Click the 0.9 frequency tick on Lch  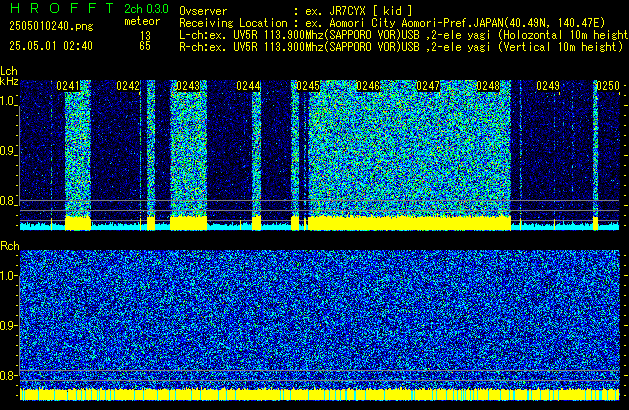pyautogui.click(x=8, y=151)
